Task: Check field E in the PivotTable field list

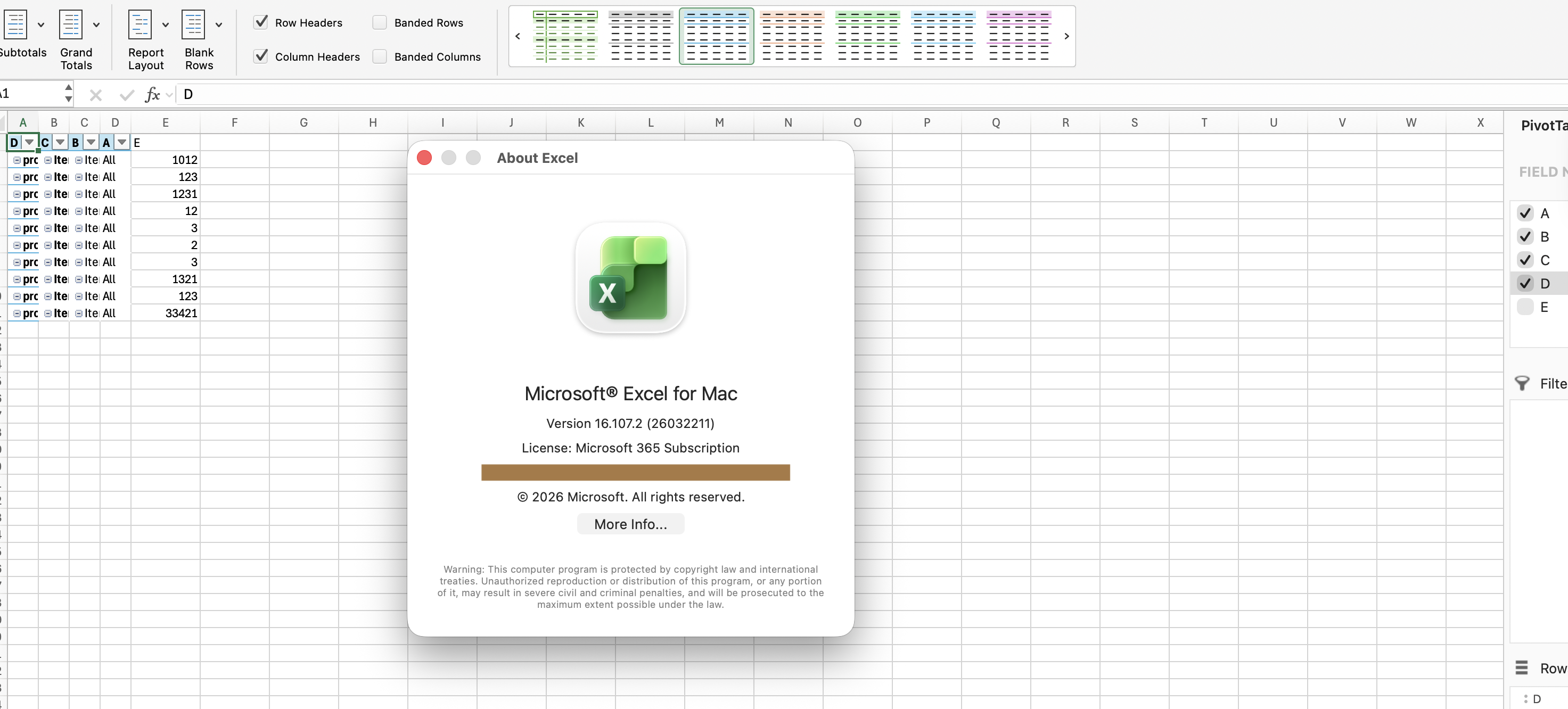Action: tap(1525, 307)
